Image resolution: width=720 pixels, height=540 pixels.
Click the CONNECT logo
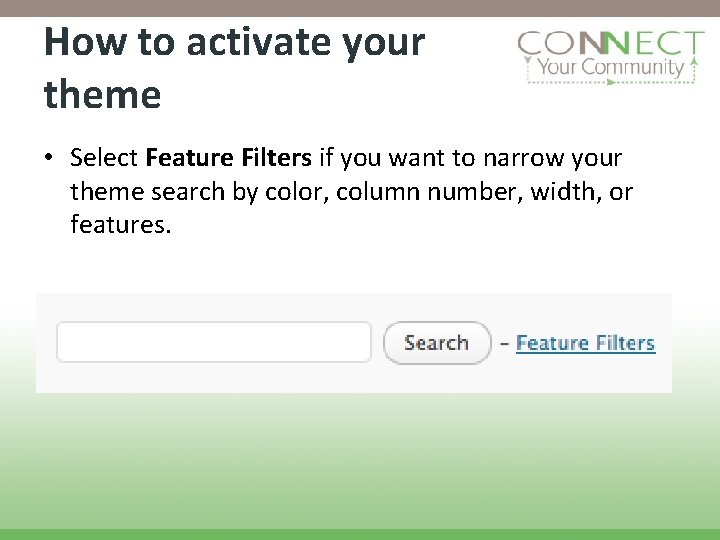click(x=611, y=57)
